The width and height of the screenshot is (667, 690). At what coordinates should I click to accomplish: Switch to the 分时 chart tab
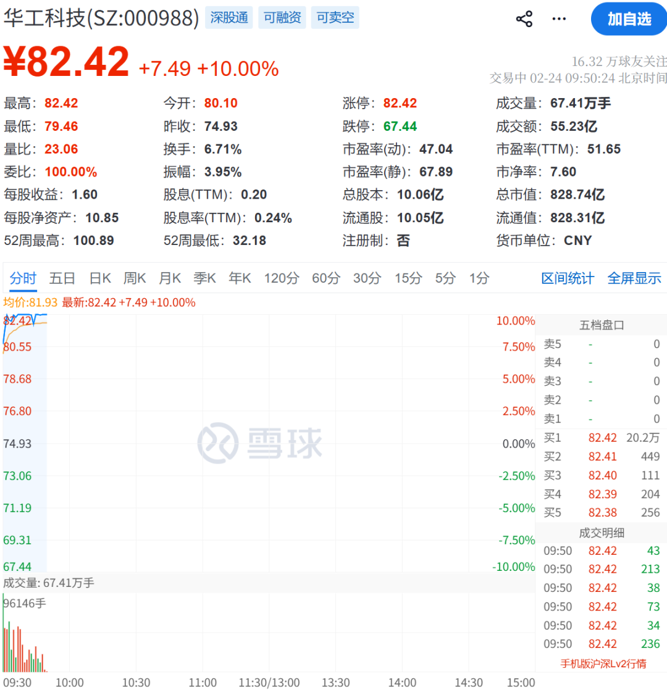pyautogui.click(x=23, y=278)
